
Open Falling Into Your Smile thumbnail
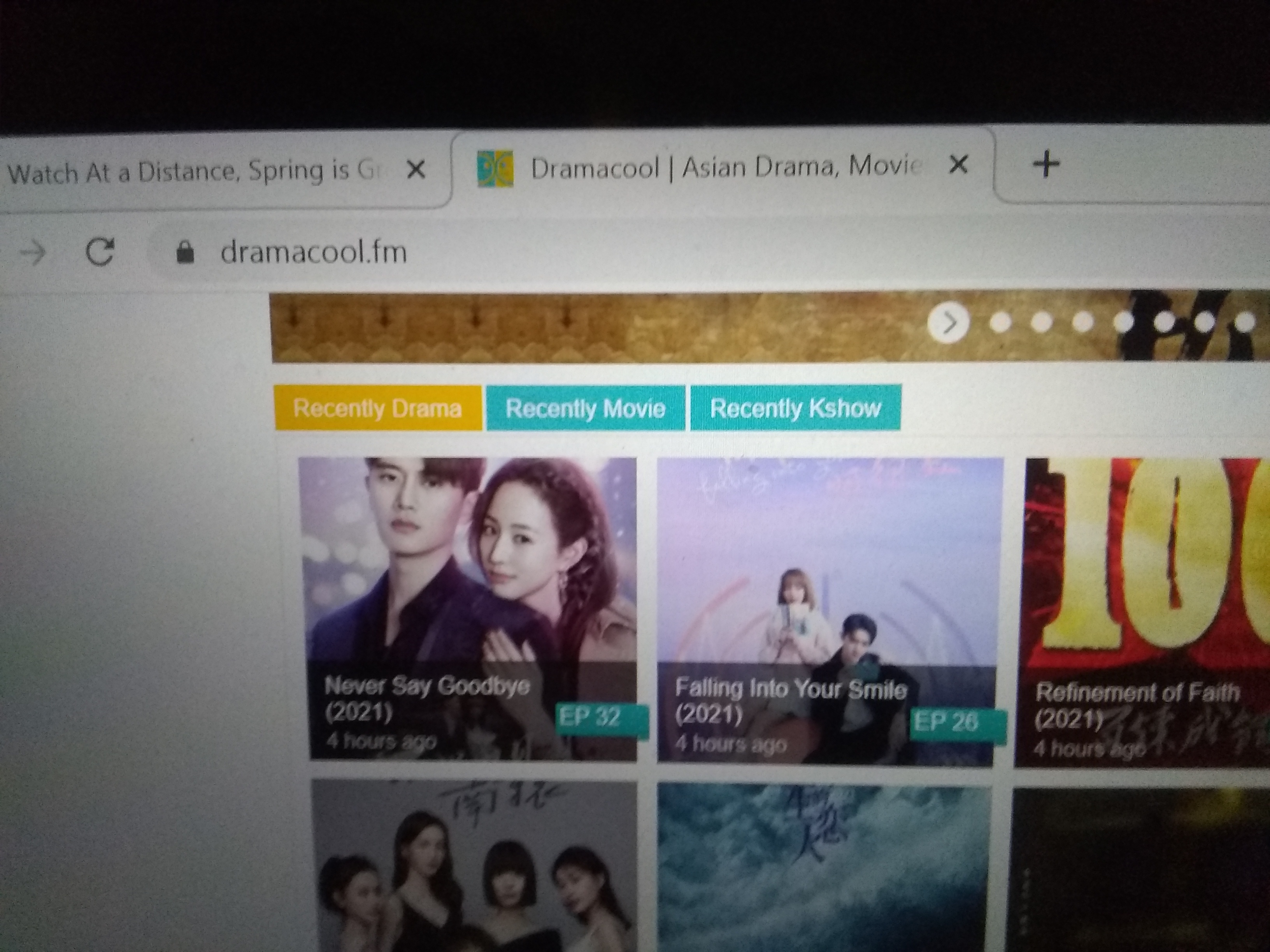pos(828,611)
